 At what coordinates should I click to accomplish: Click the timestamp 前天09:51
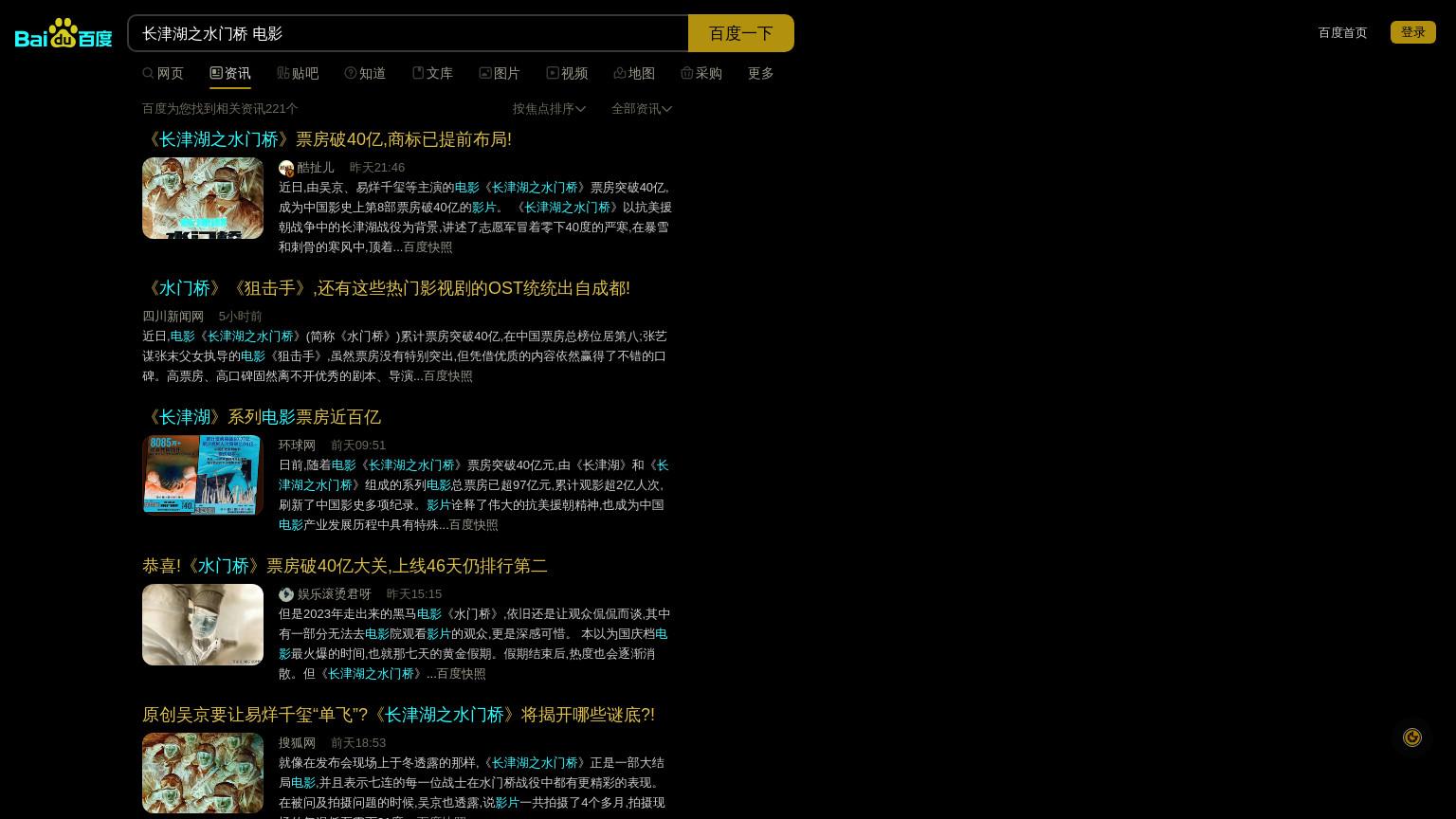[358, 446]
